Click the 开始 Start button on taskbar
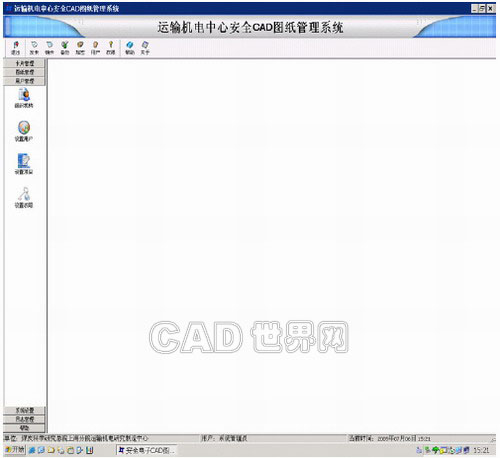Viewport: 500px width, 458px height. (15, 450)
